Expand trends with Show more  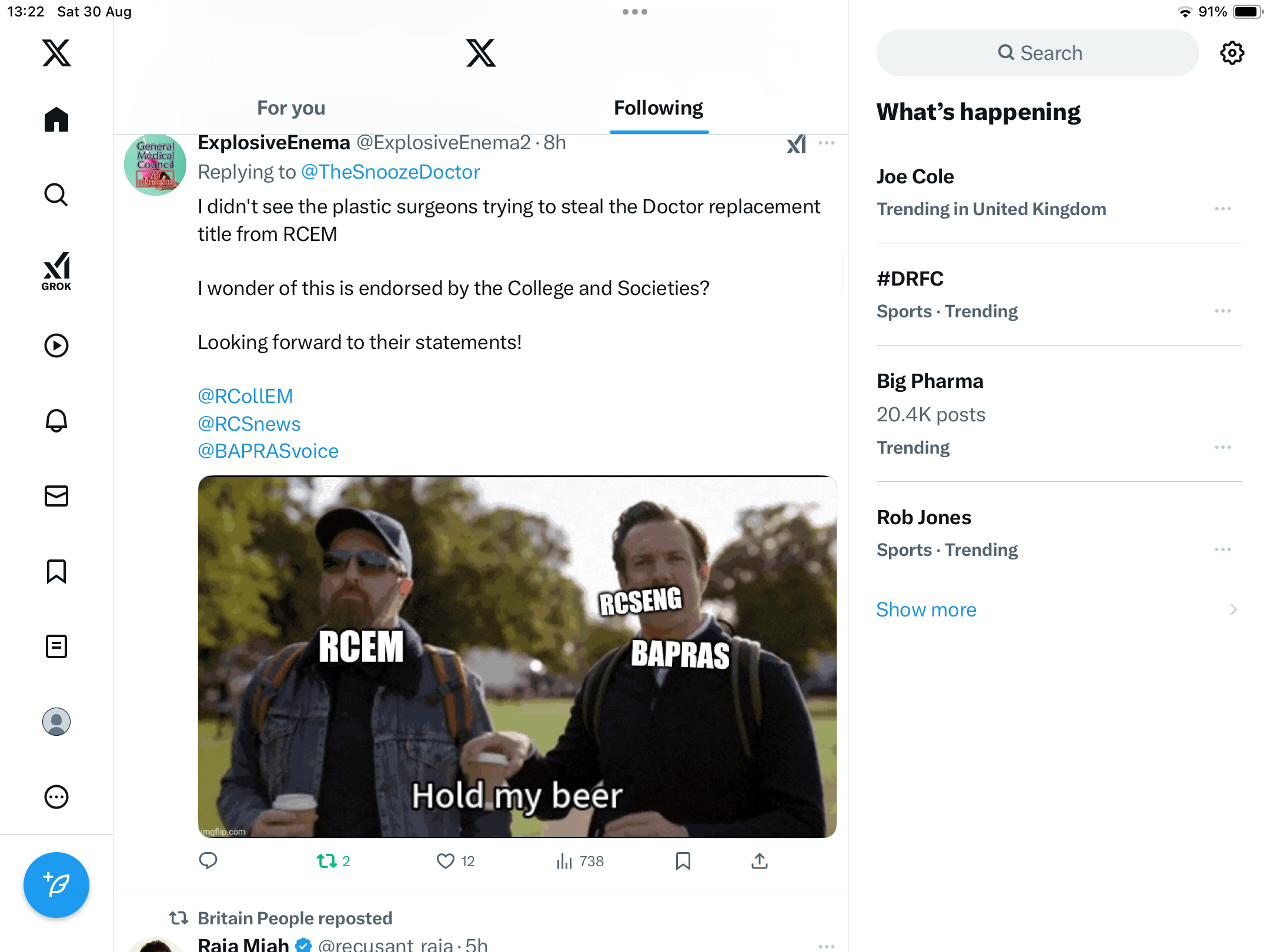926,610
